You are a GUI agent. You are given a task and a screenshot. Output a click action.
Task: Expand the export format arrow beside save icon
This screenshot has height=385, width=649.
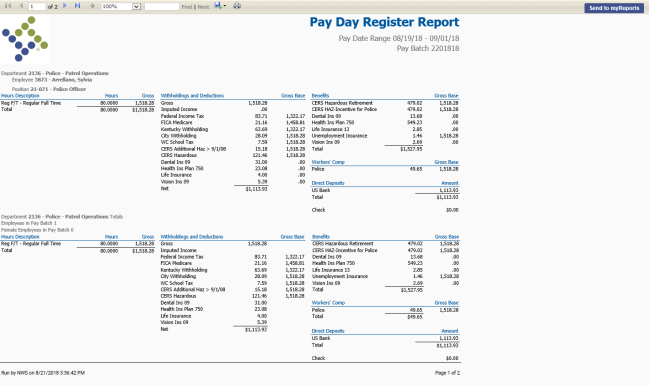click(225, 6)
